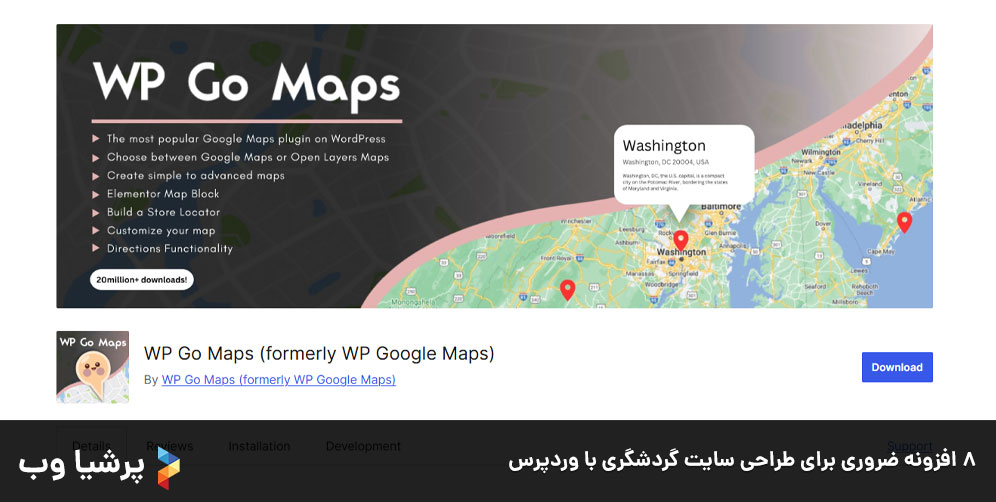Click the arrow bullet beside Build a Store Locator
This screenshot has height=502, width=996.
pos(96,213)
